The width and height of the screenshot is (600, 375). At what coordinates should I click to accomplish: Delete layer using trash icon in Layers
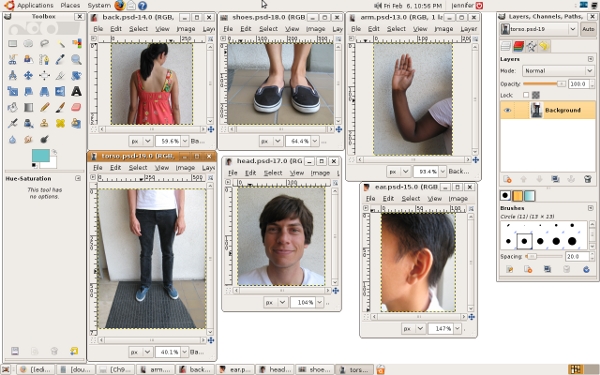point(588,179)
